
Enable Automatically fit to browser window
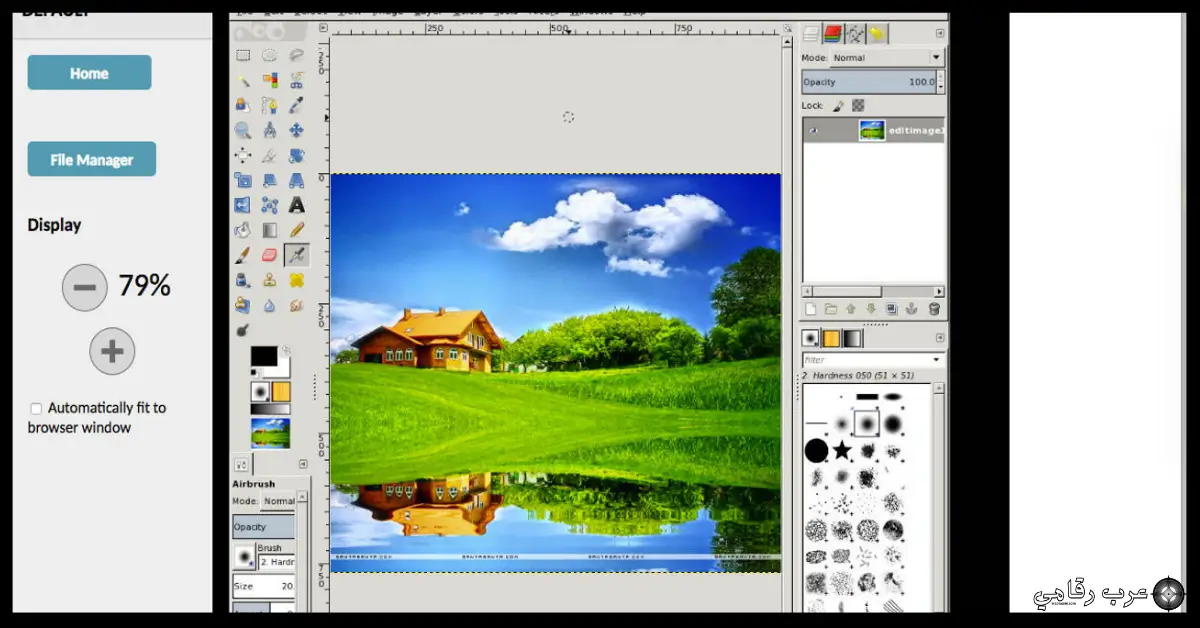(x=36, y=408)
